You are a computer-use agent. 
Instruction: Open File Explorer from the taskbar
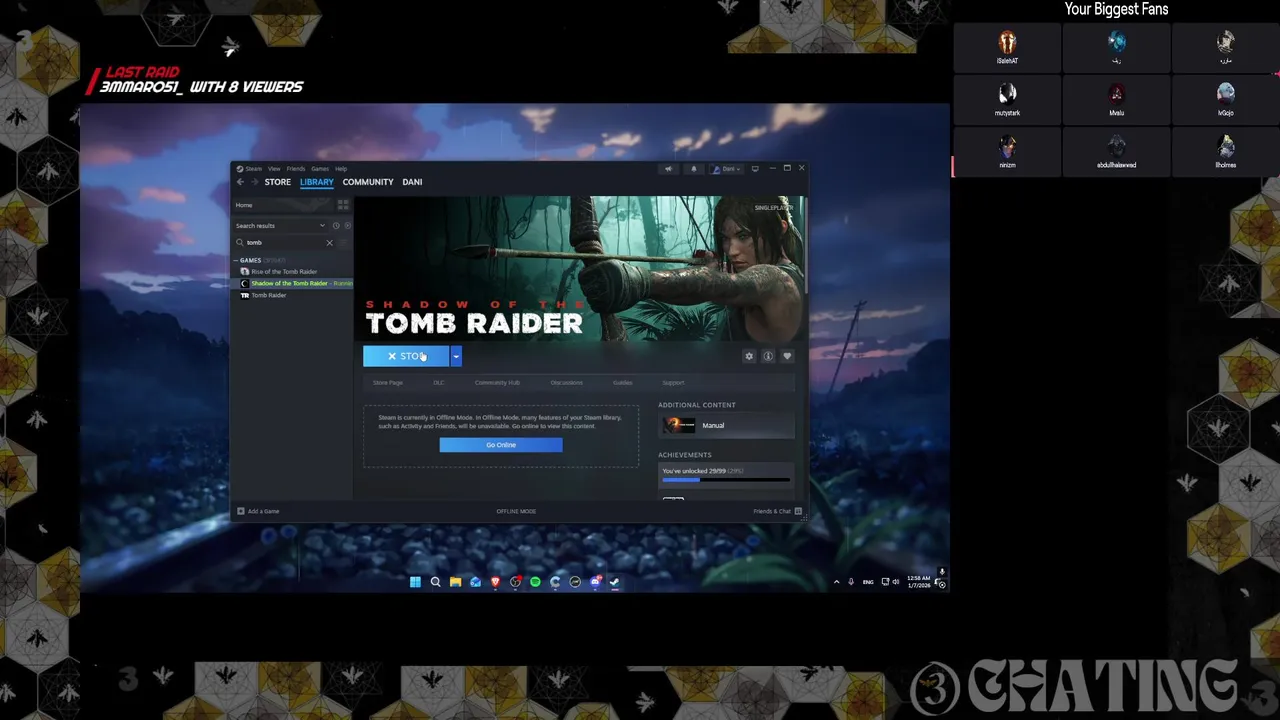pos(455,582)
